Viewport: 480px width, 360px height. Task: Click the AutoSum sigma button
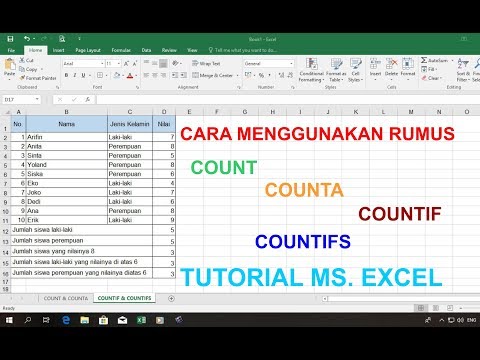click(x=434, y=60)
